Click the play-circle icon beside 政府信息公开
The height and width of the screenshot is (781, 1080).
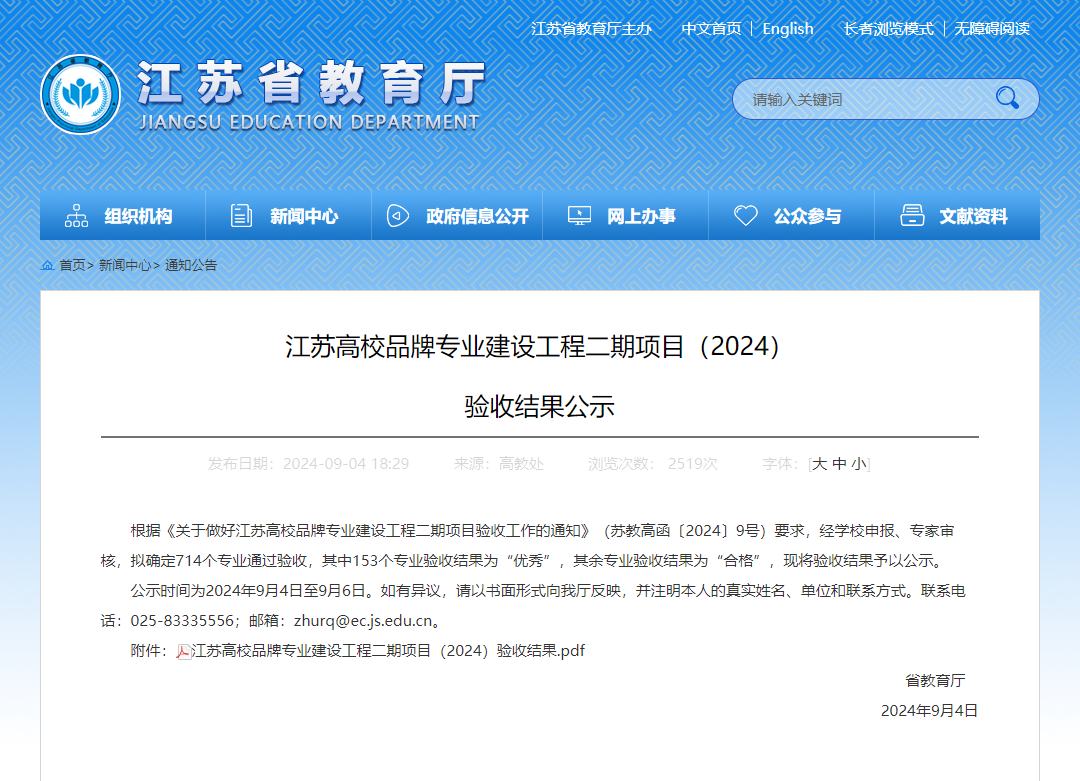tap(397, 216)
